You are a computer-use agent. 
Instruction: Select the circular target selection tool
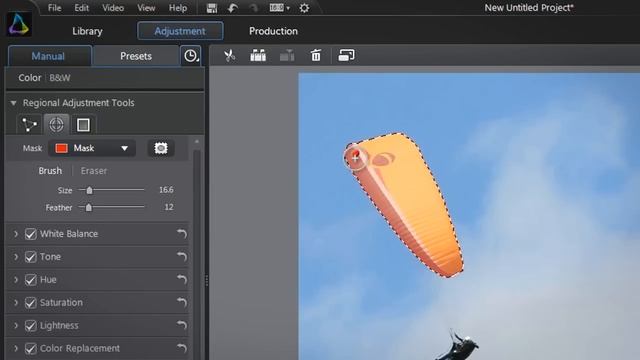[56, 124]
